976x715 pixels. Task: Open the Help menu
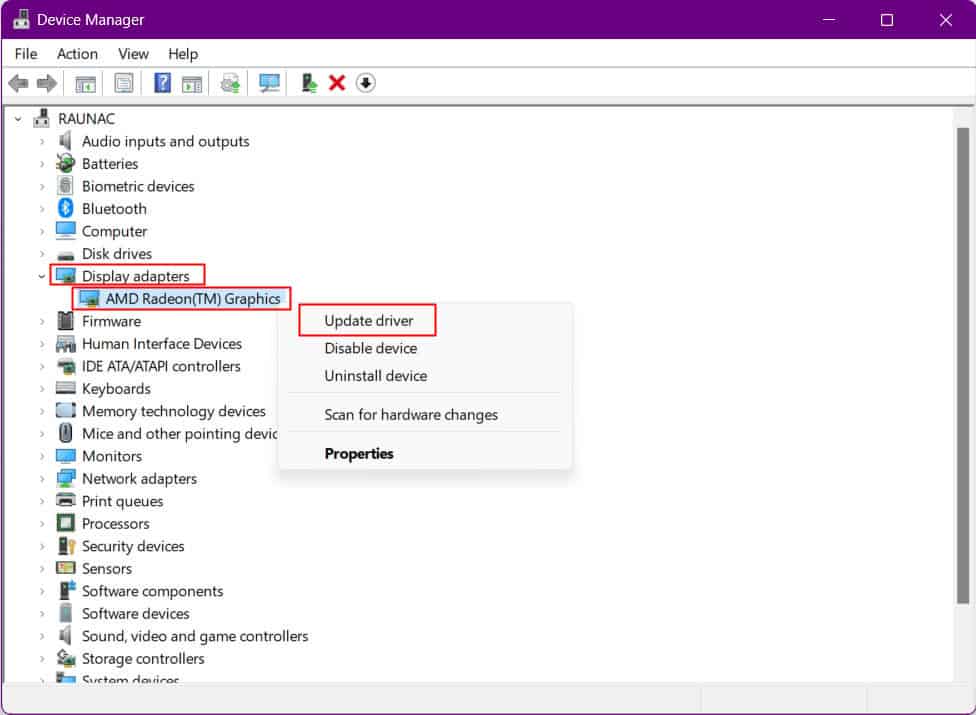183,54
